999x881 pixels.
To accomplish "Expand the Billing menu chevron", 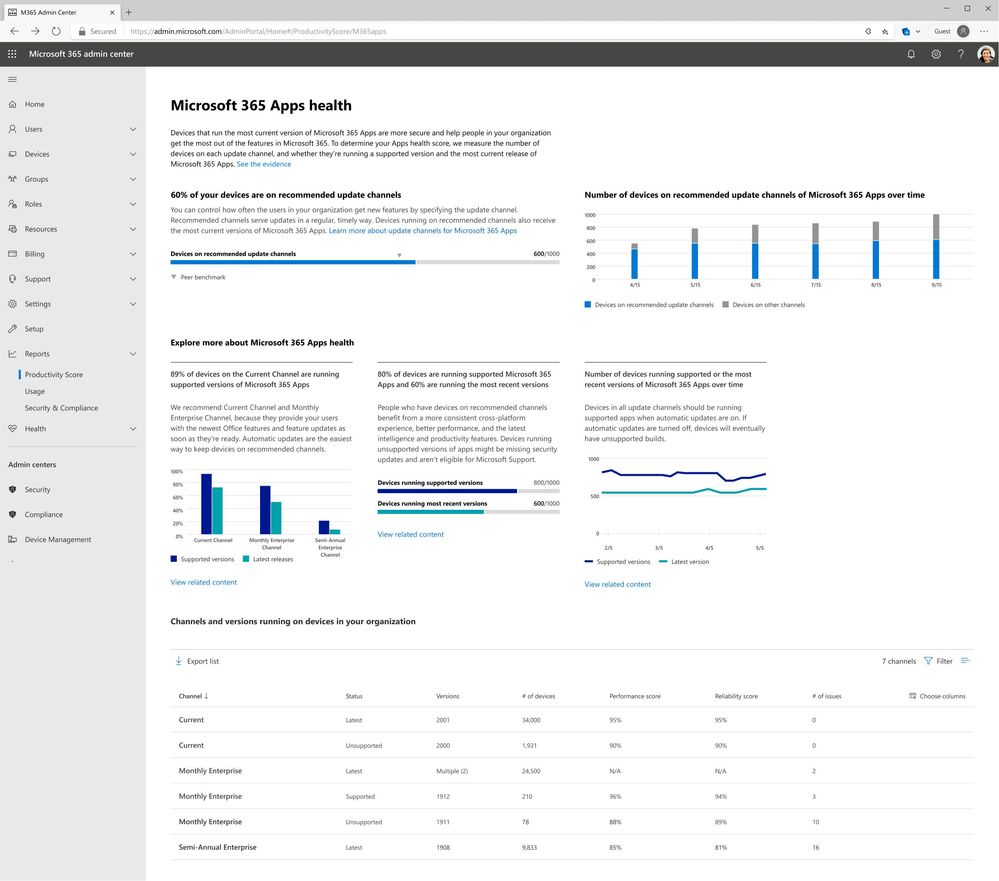I will (x=133, y=254).
